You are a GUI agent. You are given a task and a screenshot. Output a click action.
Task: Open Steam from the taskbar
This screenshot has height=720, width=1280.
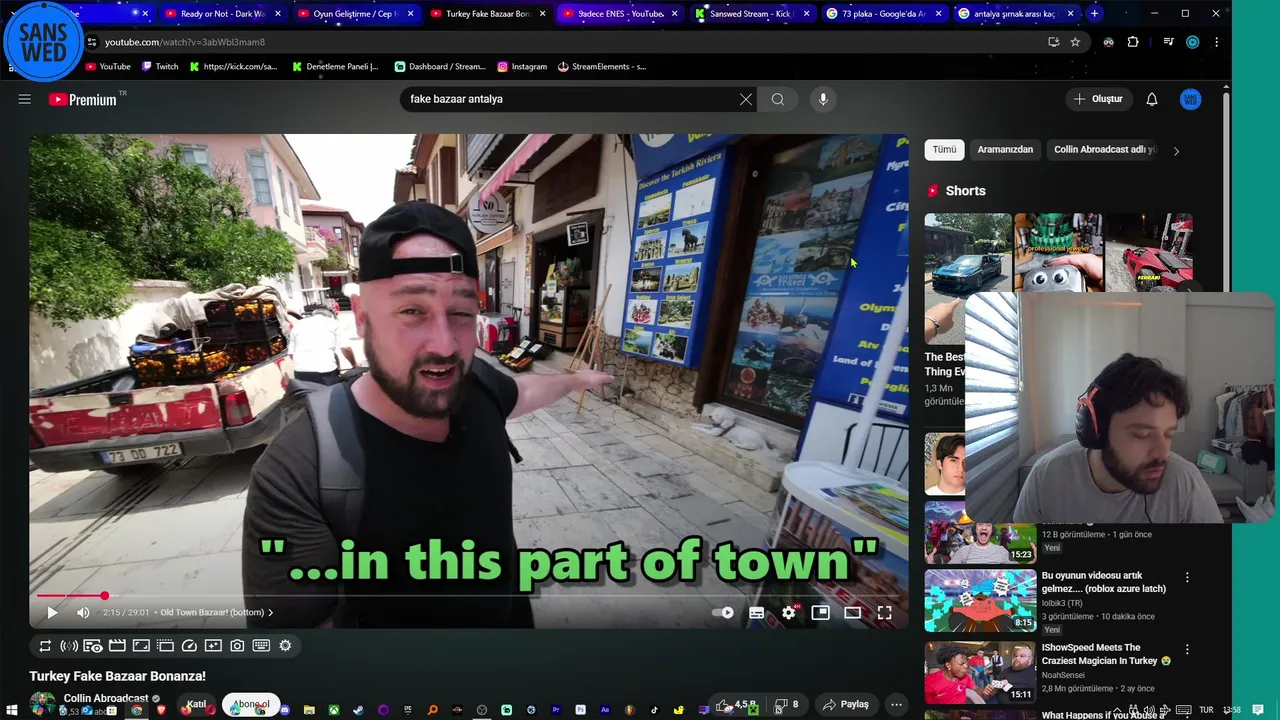(358, 711)
